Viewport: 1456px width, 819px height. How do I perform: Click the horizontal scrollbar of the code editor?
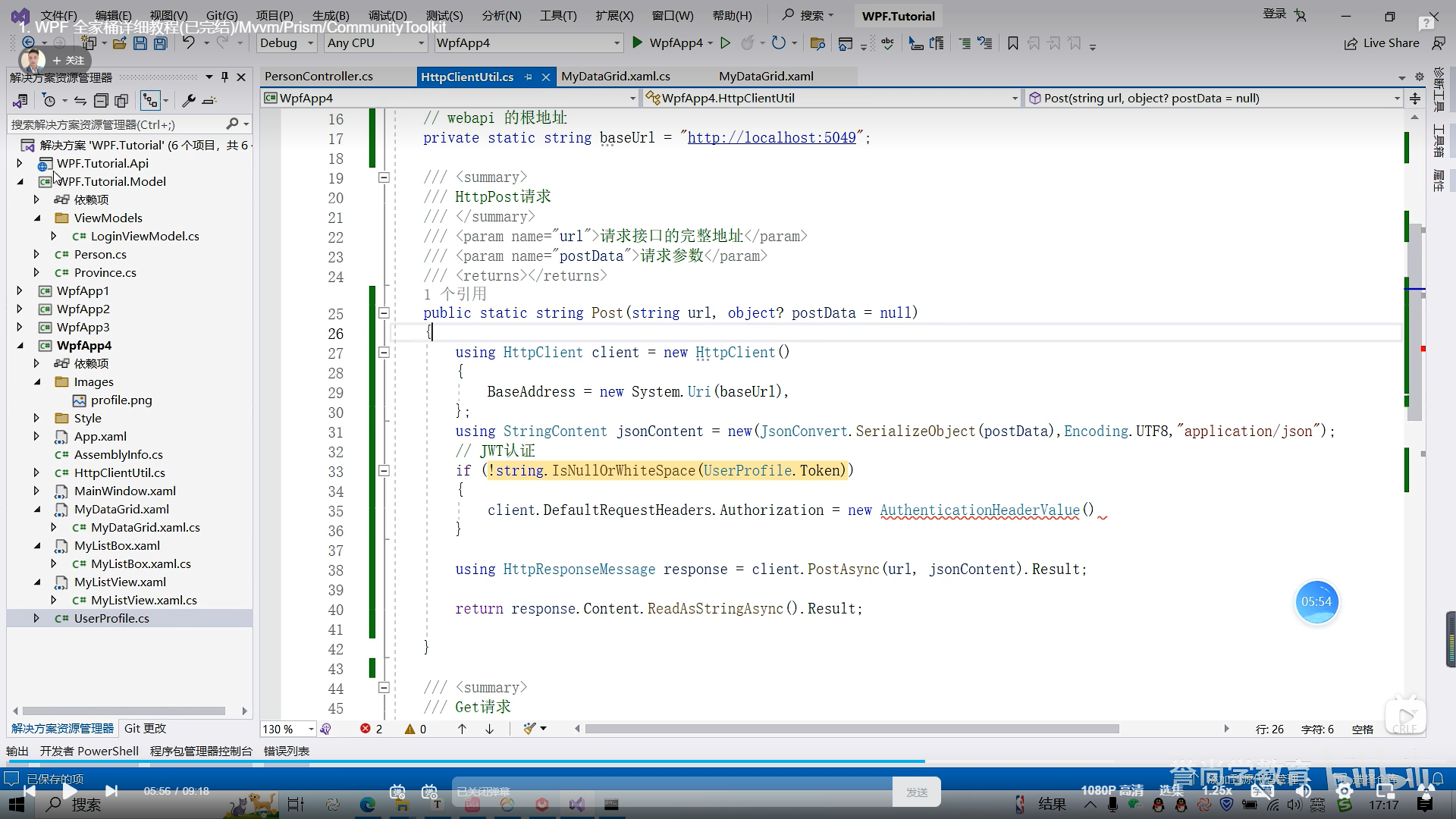click(849, 729)
